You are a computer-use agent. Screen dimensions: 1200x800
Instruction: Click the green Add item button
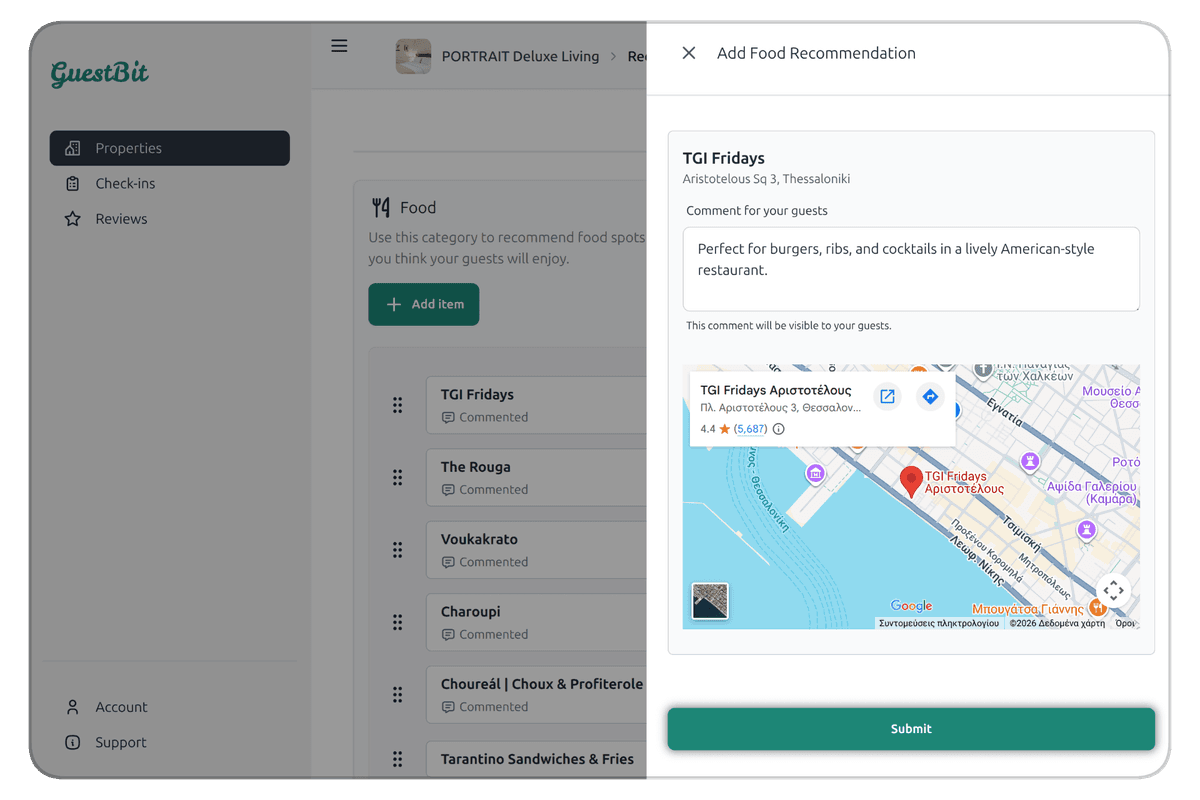(423, 304)
